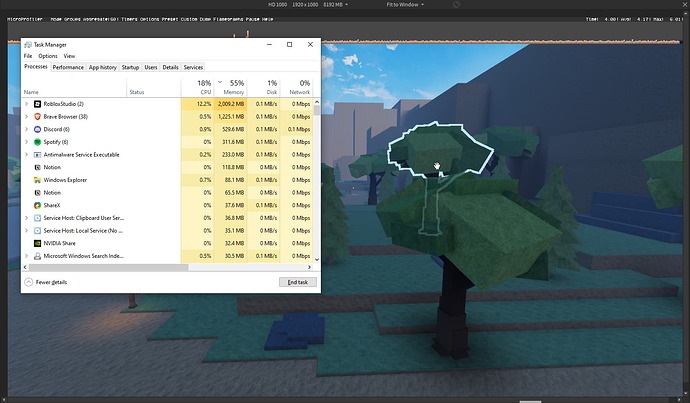The image size is (690, 403).
Task: Open the Fit to Window zoom dropdown
Action: [x=405, y=4]
